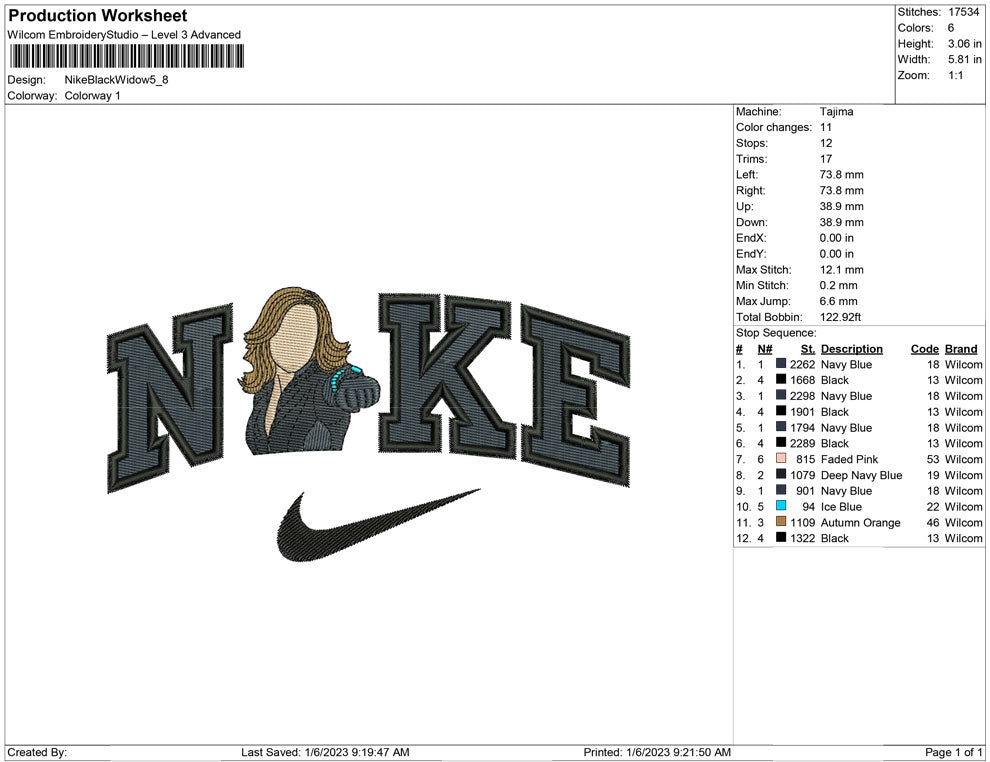Click the Description column header

point(852,349)
